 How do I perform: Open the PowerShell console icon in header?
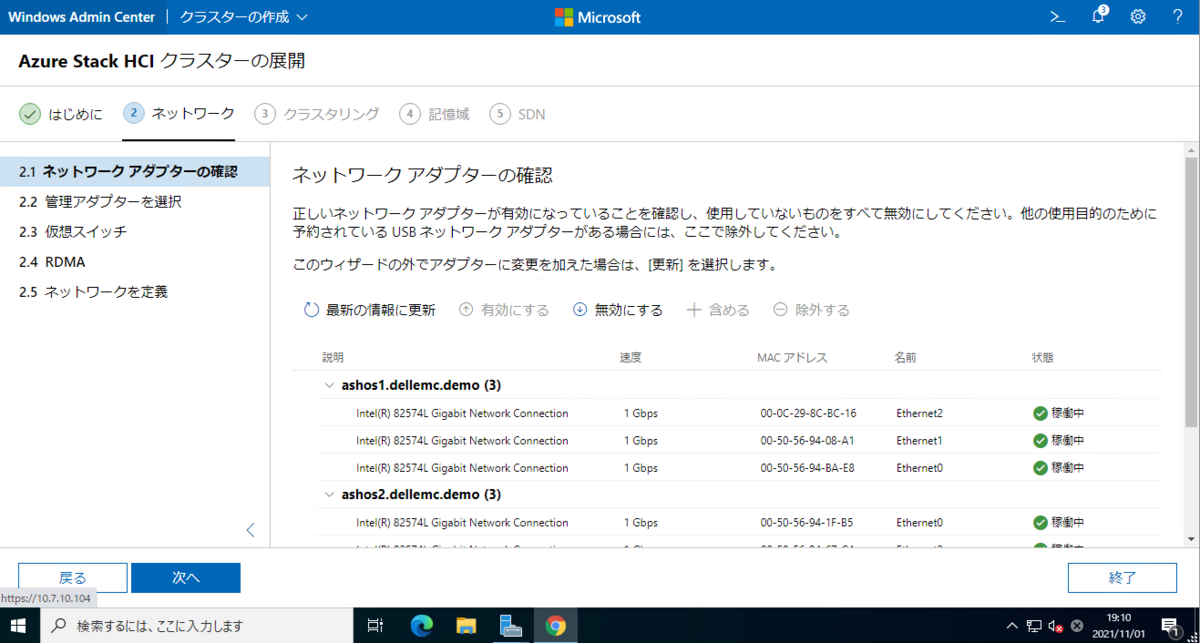(1057, 17)
